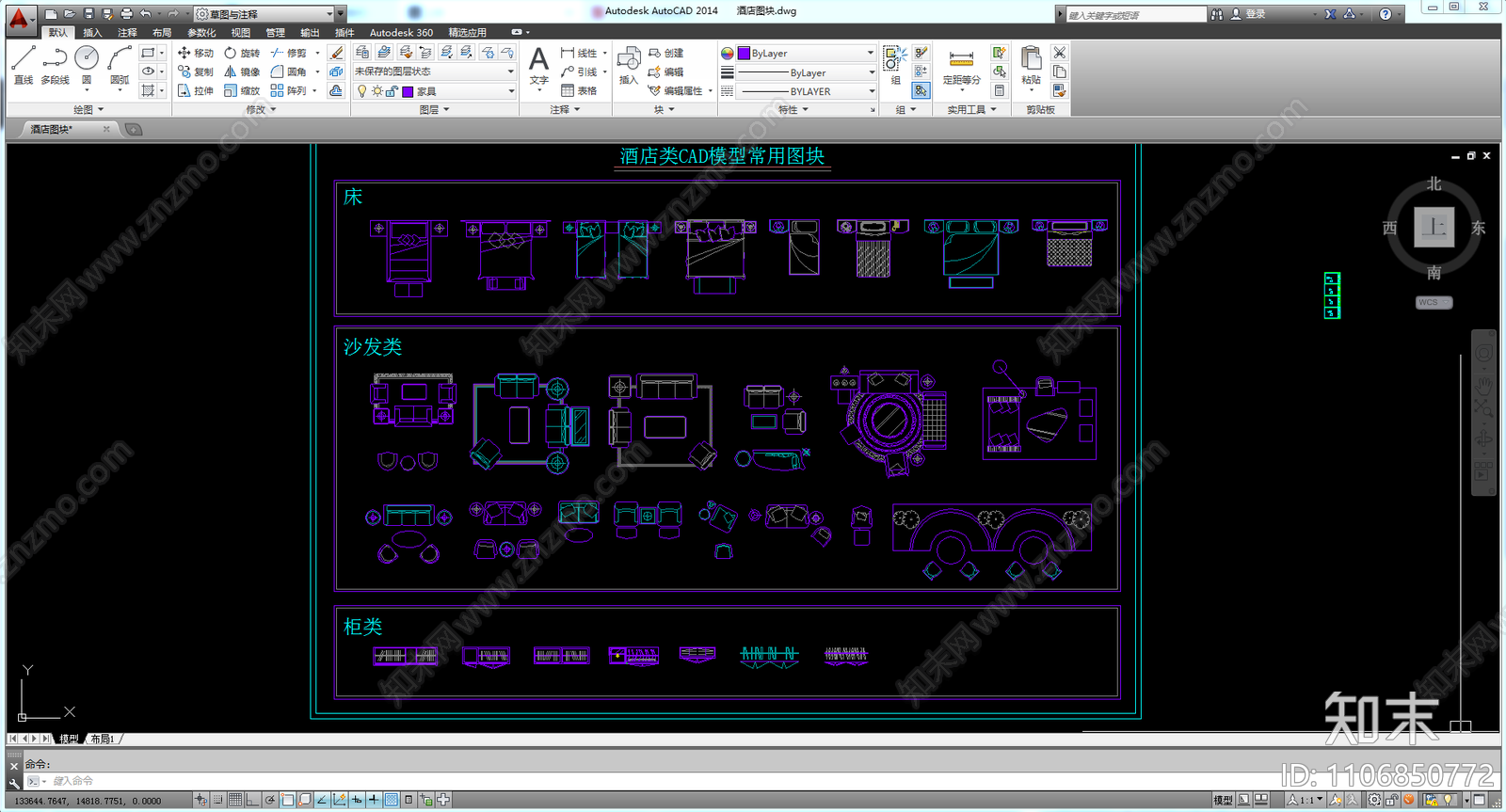Click the Arc (圆弧) tool
This screenshot has width=1506, height=812.
(x=120, y=64)
